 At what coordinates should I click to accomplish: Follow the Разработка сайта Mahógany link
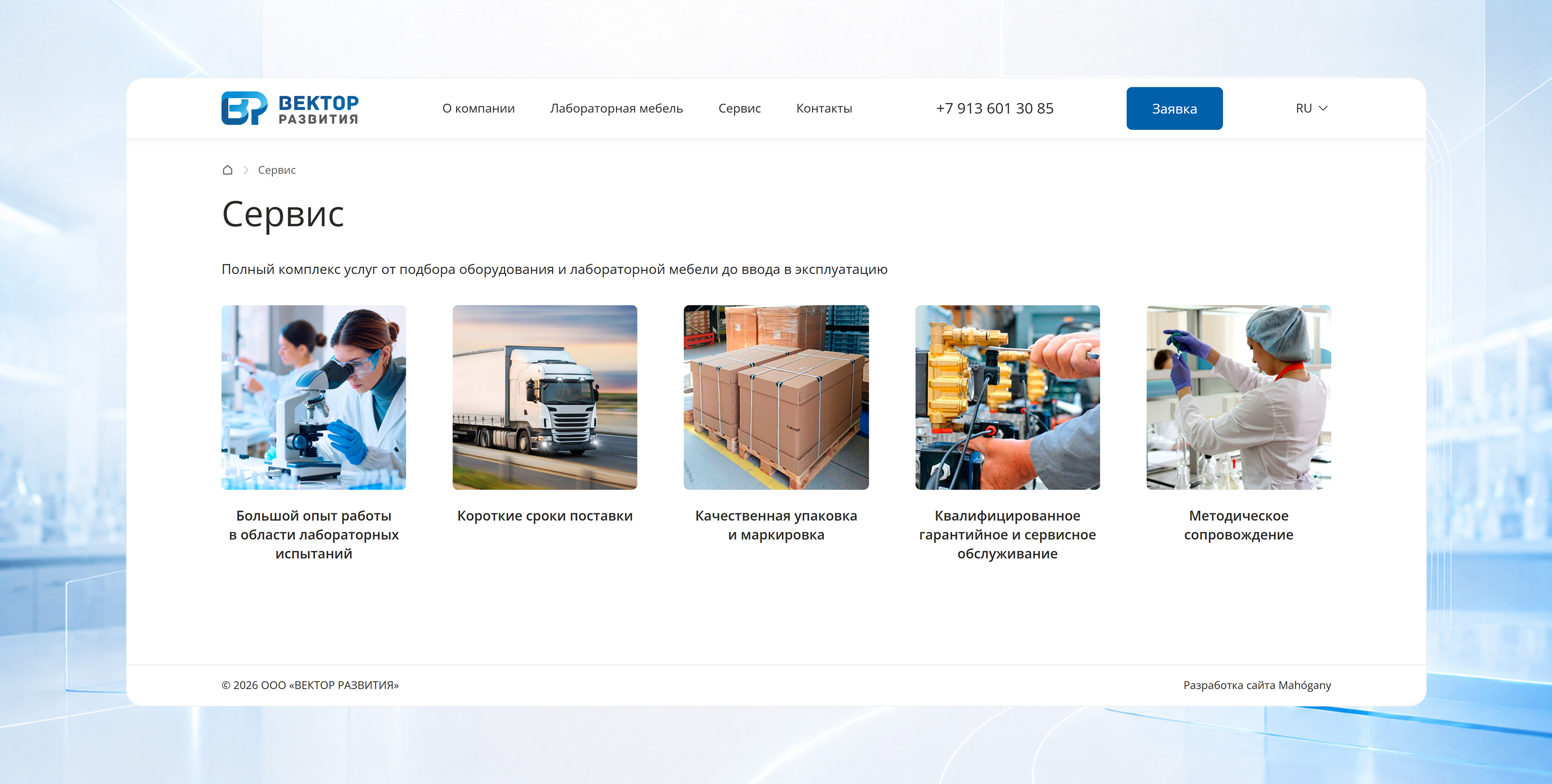click(x=1257, y=685)
